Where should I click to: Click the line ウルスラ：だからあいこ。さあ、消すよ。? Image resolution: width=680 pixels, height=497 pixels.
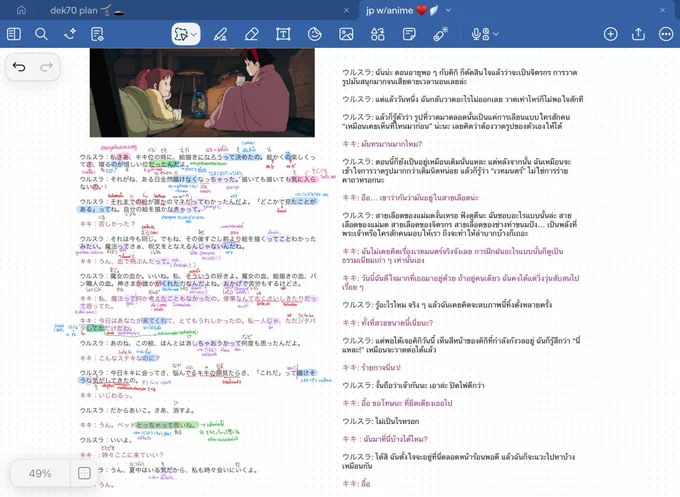(x=137, y=410)
